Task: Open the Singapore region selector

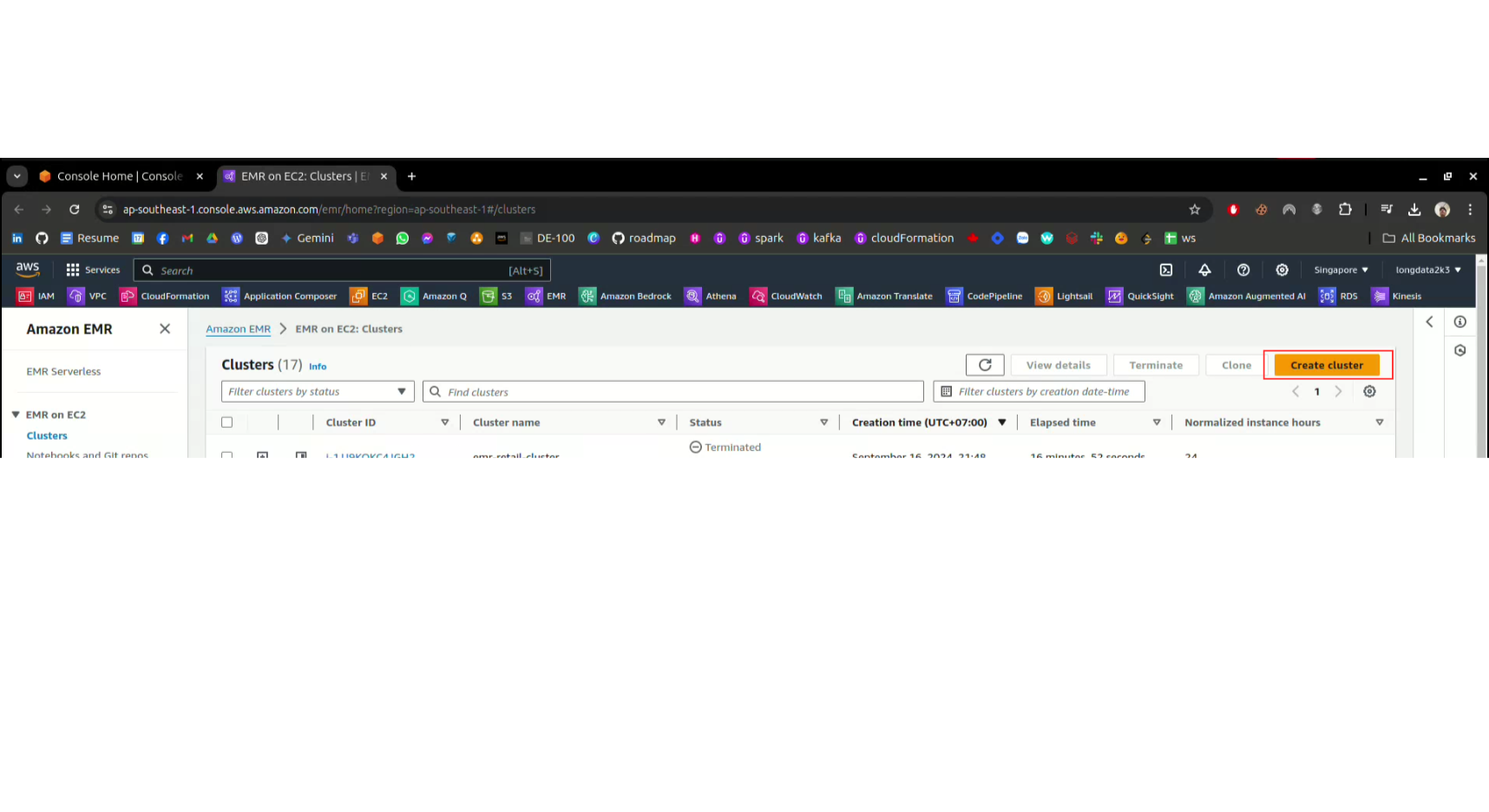Action: point(1341,270)
